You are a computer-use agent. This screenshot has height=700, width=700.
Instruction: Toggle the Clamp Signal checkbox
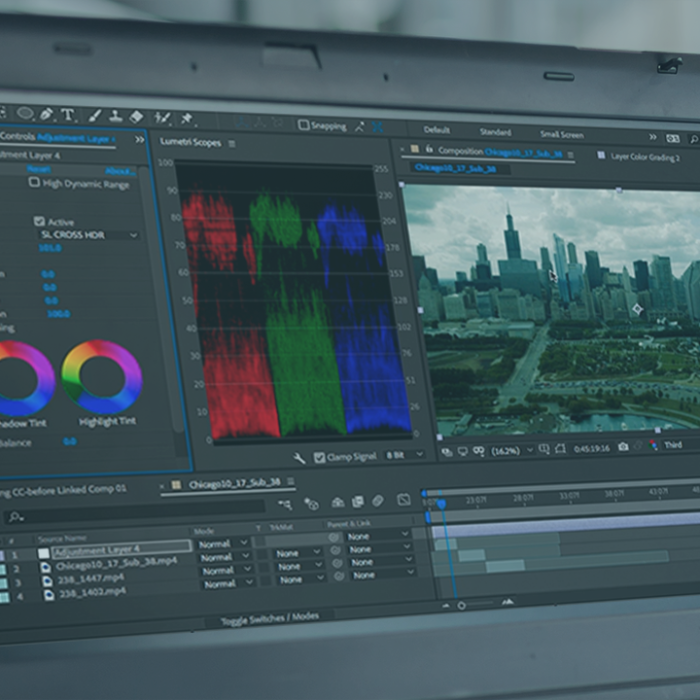click(319, 458)
